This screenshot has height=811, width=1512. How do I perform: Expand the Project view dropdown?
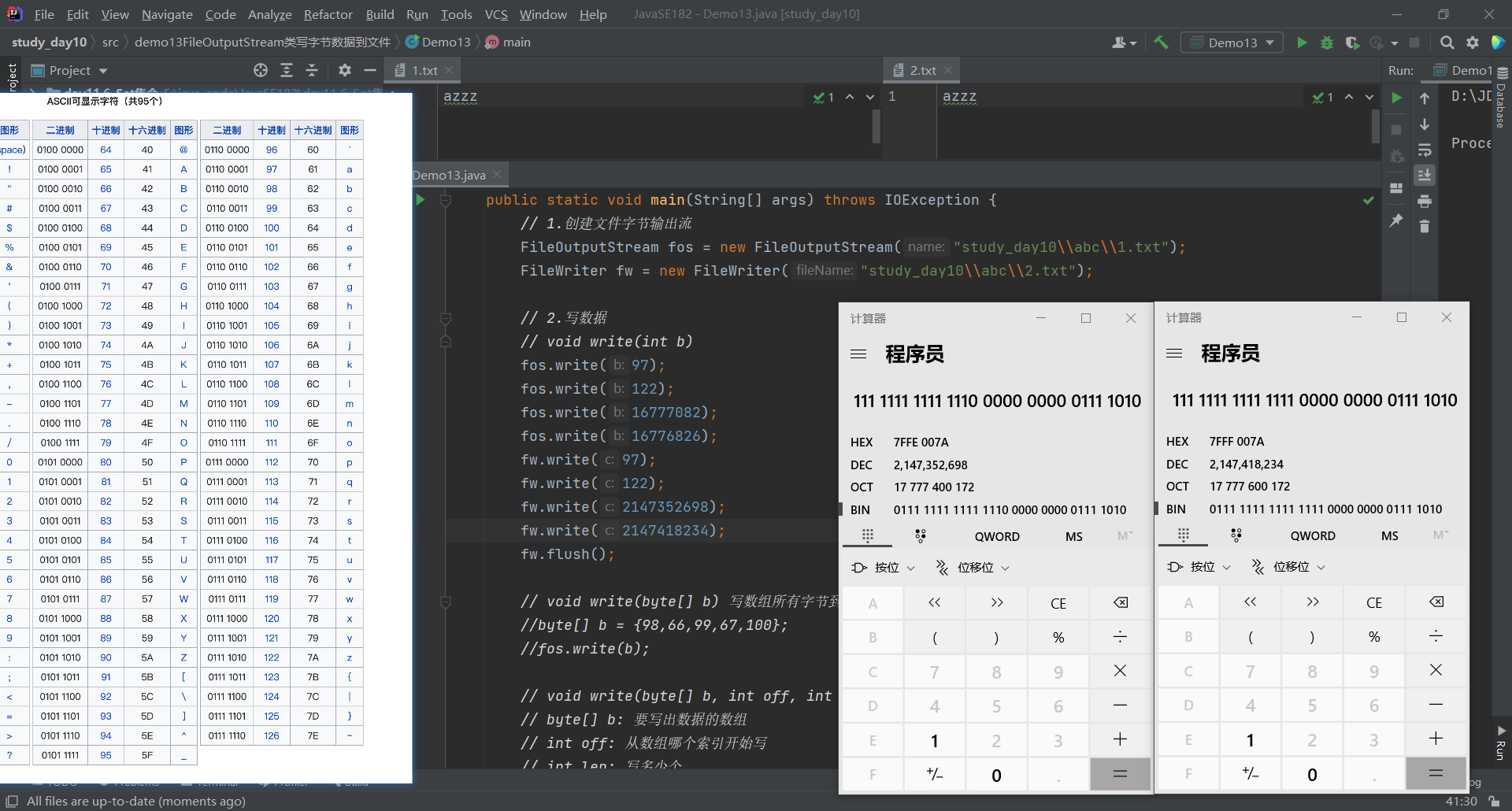click(103, 71)
